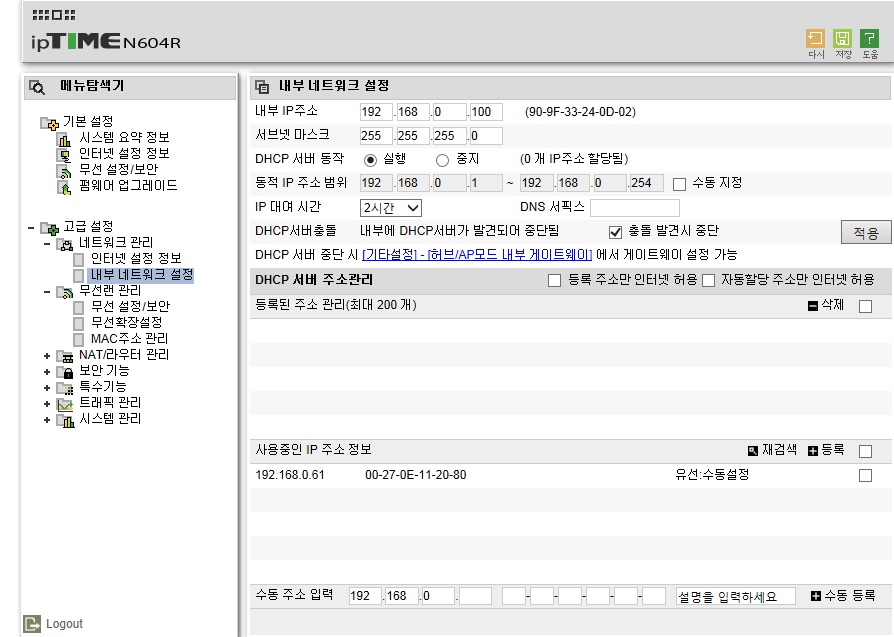Open 무선확장설정 menu item
The height and width of the screenshot is (637, 894).
click(x=127, y=322)
